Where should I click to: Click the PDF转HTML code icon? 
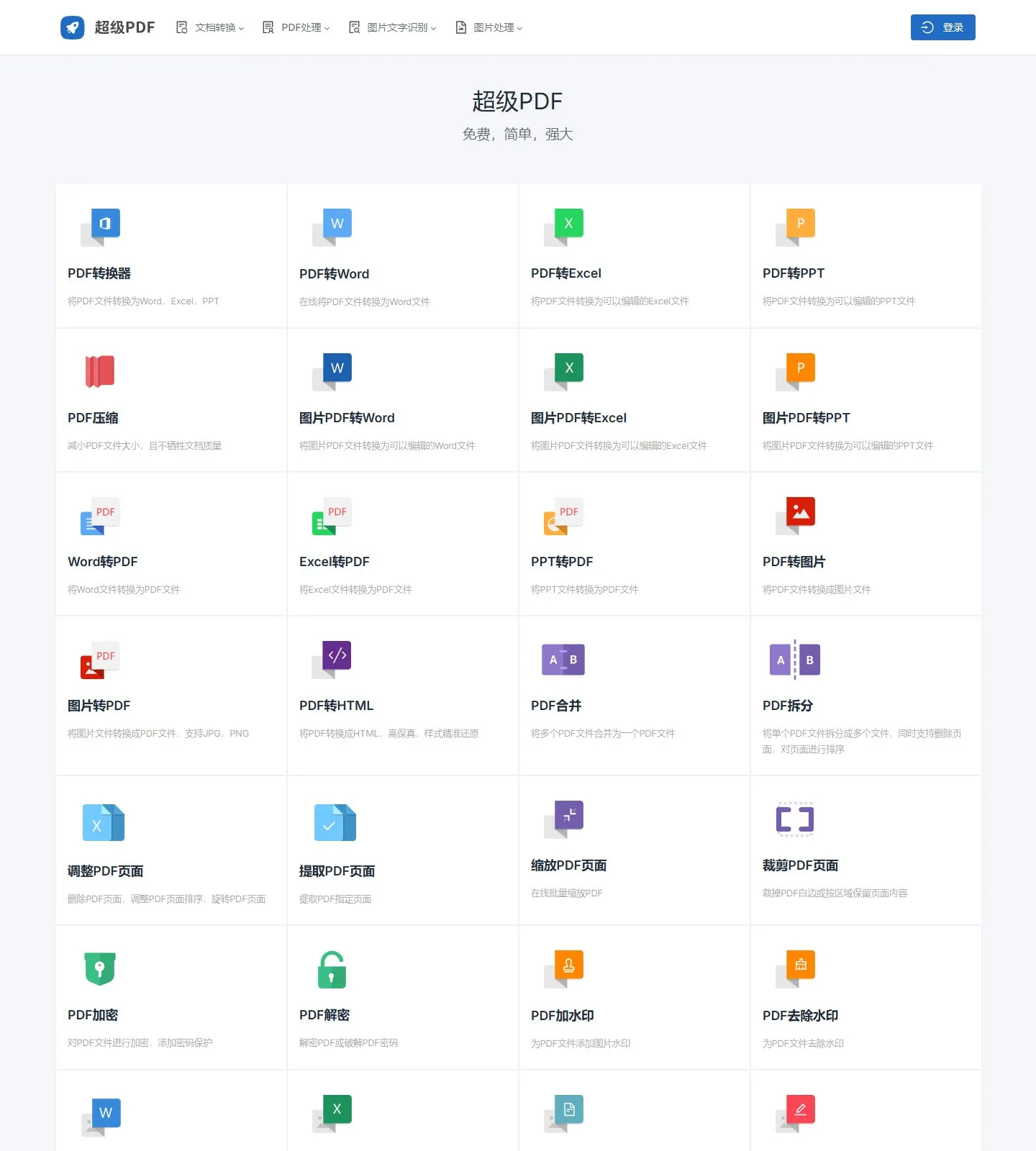(x=332, y=660)
